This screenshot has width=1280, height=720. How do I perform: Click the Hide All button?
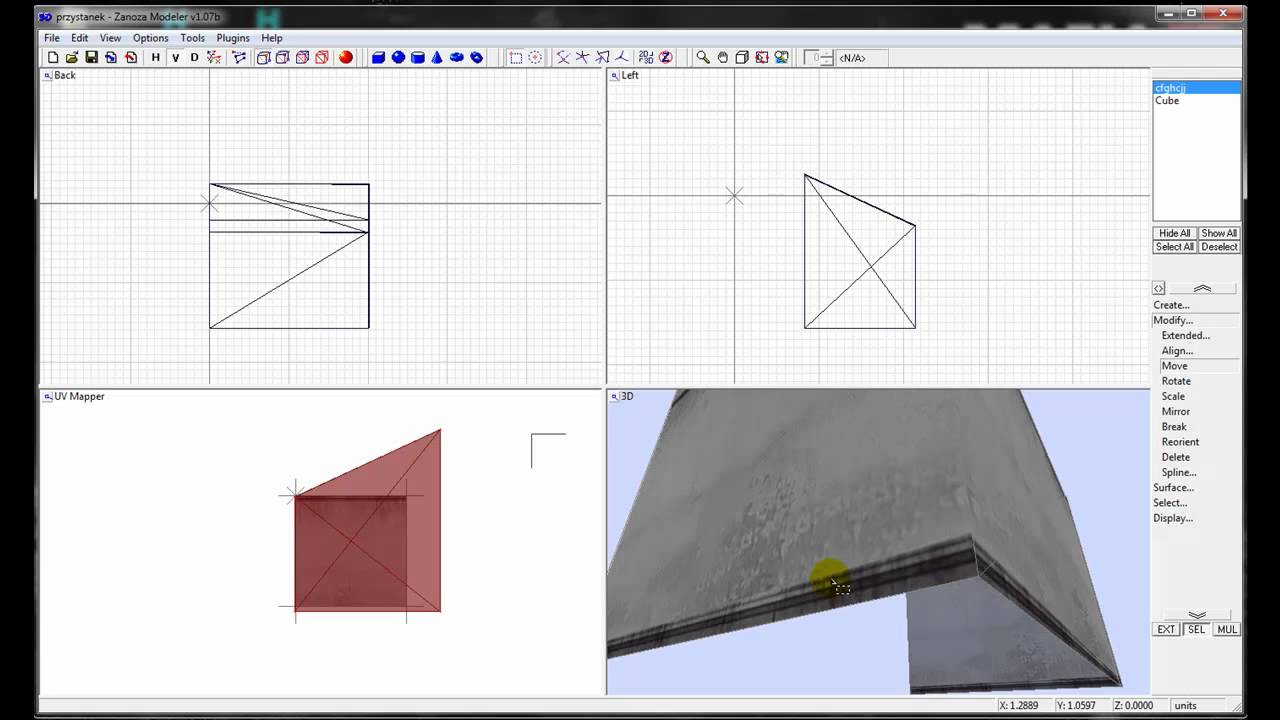pos(1174,233)
